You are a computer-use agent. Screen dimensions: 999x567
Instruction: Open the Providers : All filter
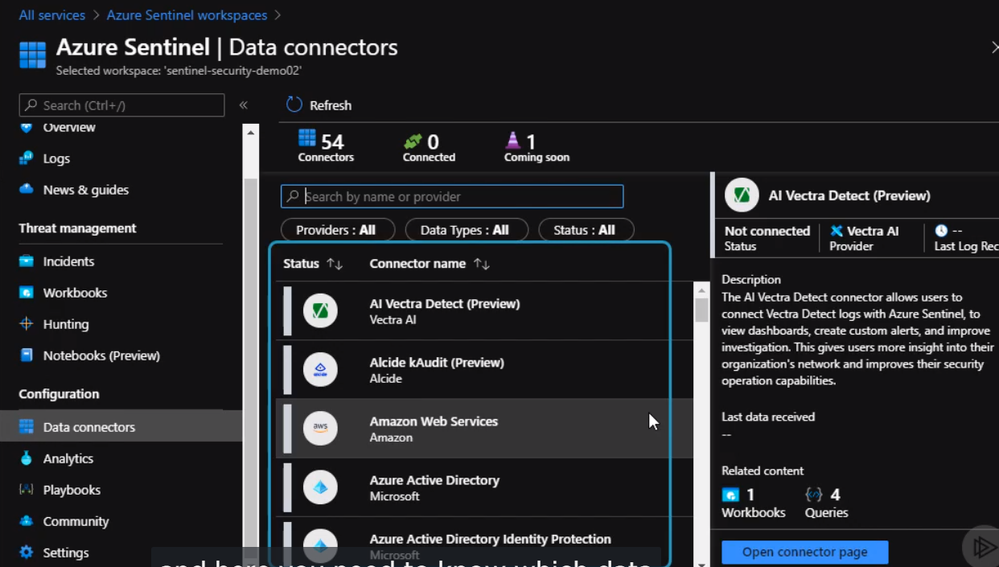[x=338, y=230]
